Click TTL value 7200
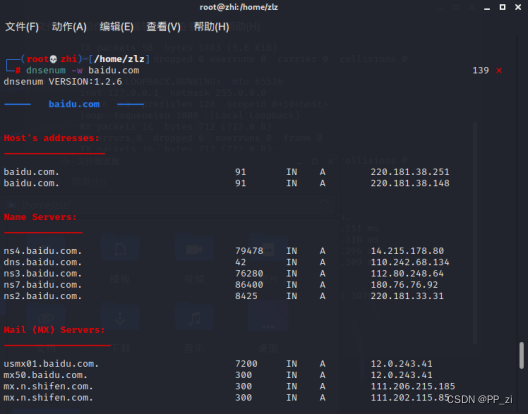Viewport: 528px width, 415px height. pyautogui.click(x=246, y=364)
